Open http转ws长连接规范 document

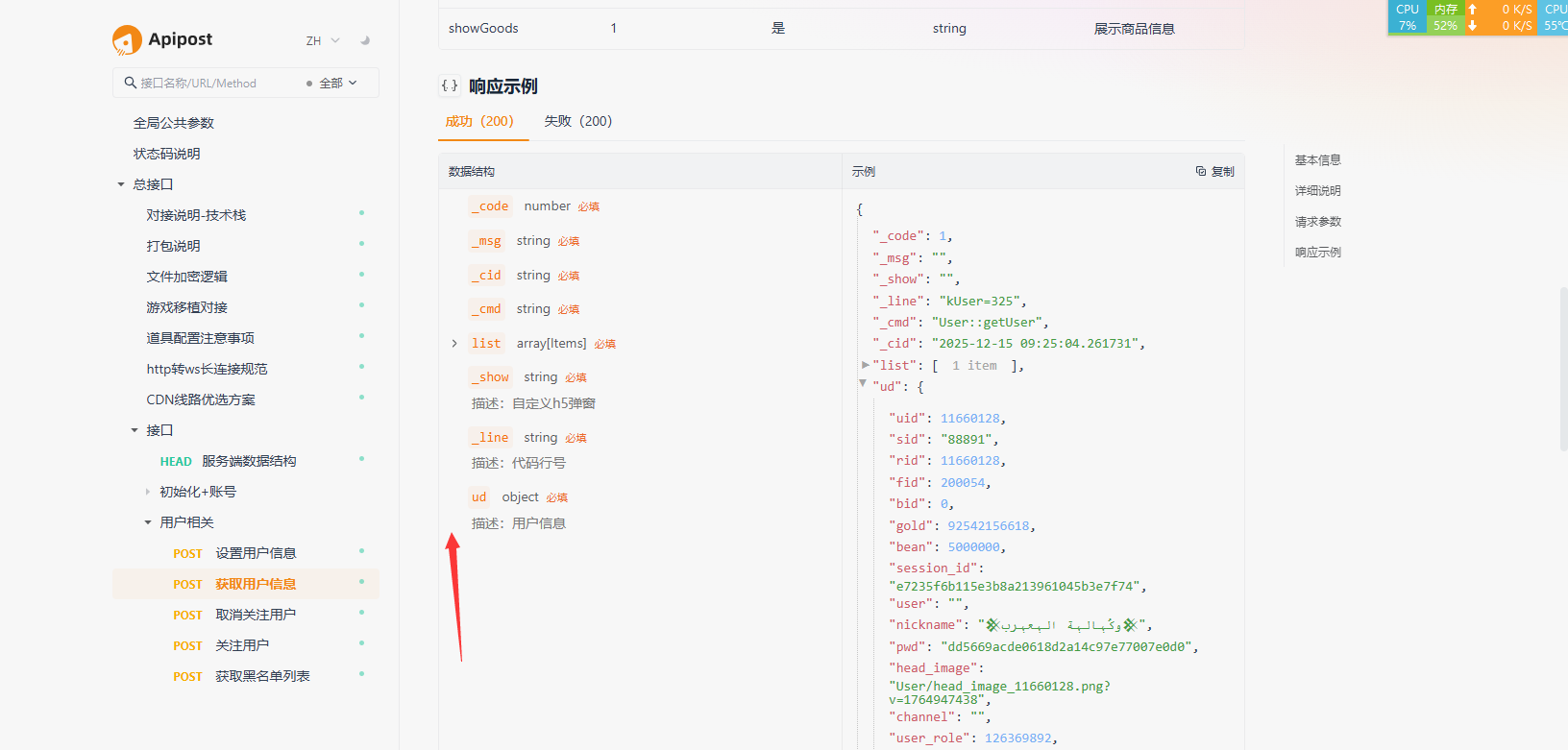tap(208, 369)
